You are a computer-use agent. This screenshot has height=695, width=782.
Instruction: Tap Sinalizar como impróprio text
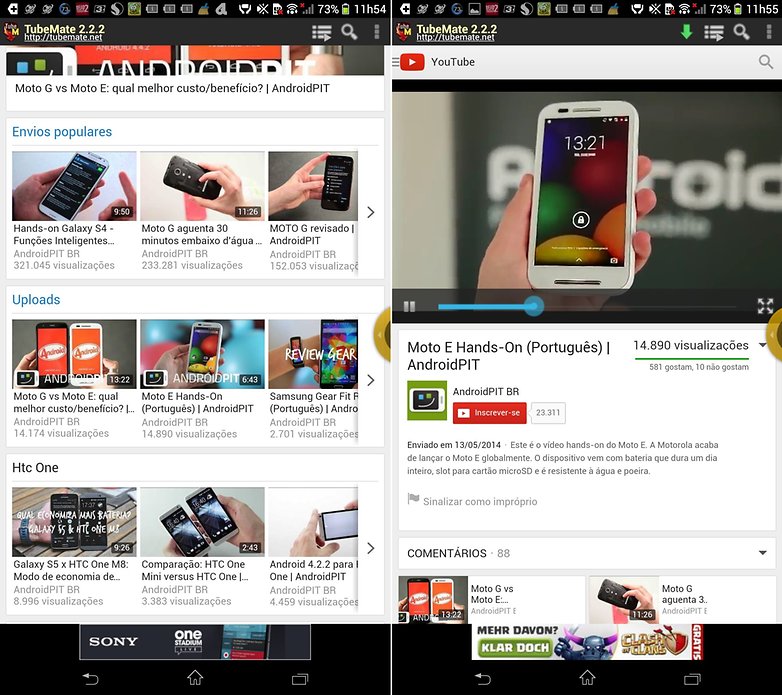(x=480, y=502)
